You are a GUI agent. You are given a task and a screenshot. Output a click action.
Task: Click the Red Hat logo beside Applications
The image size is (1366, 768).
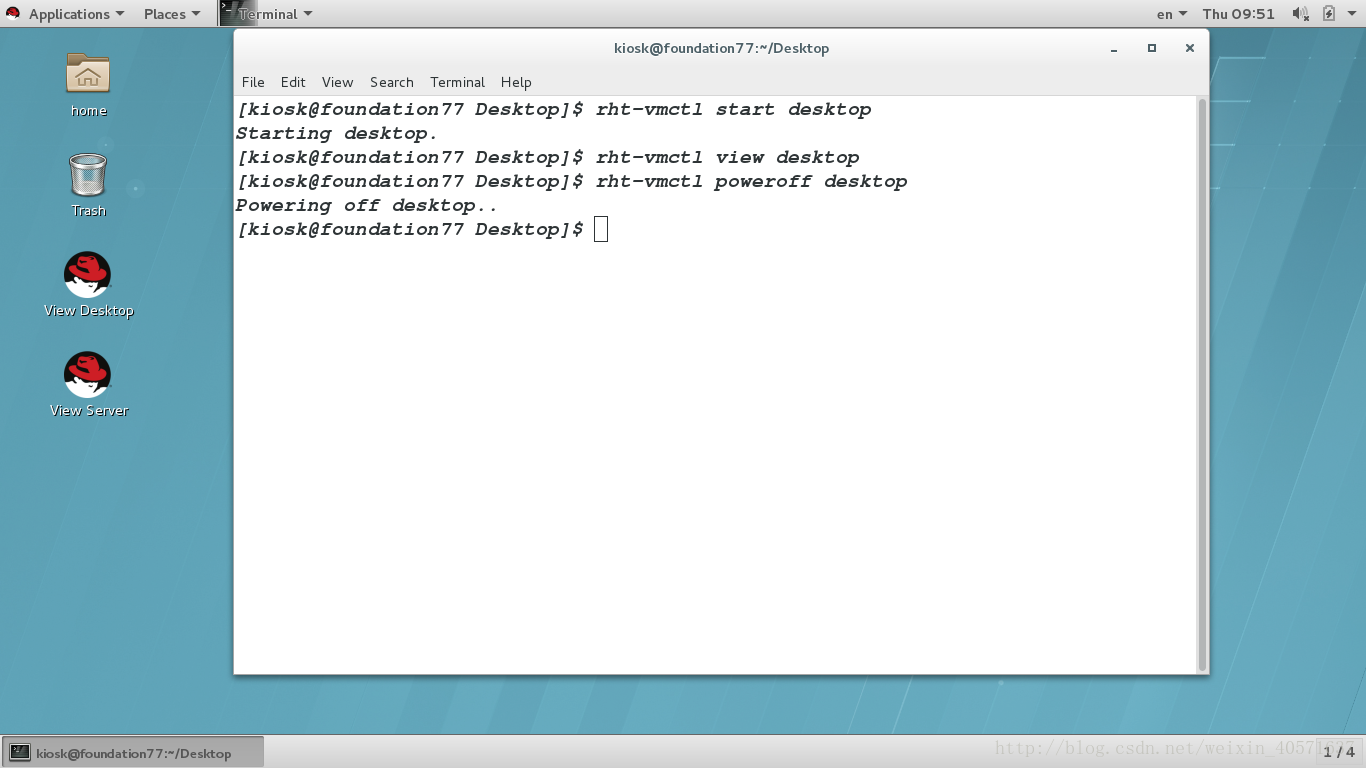point(13,14)
